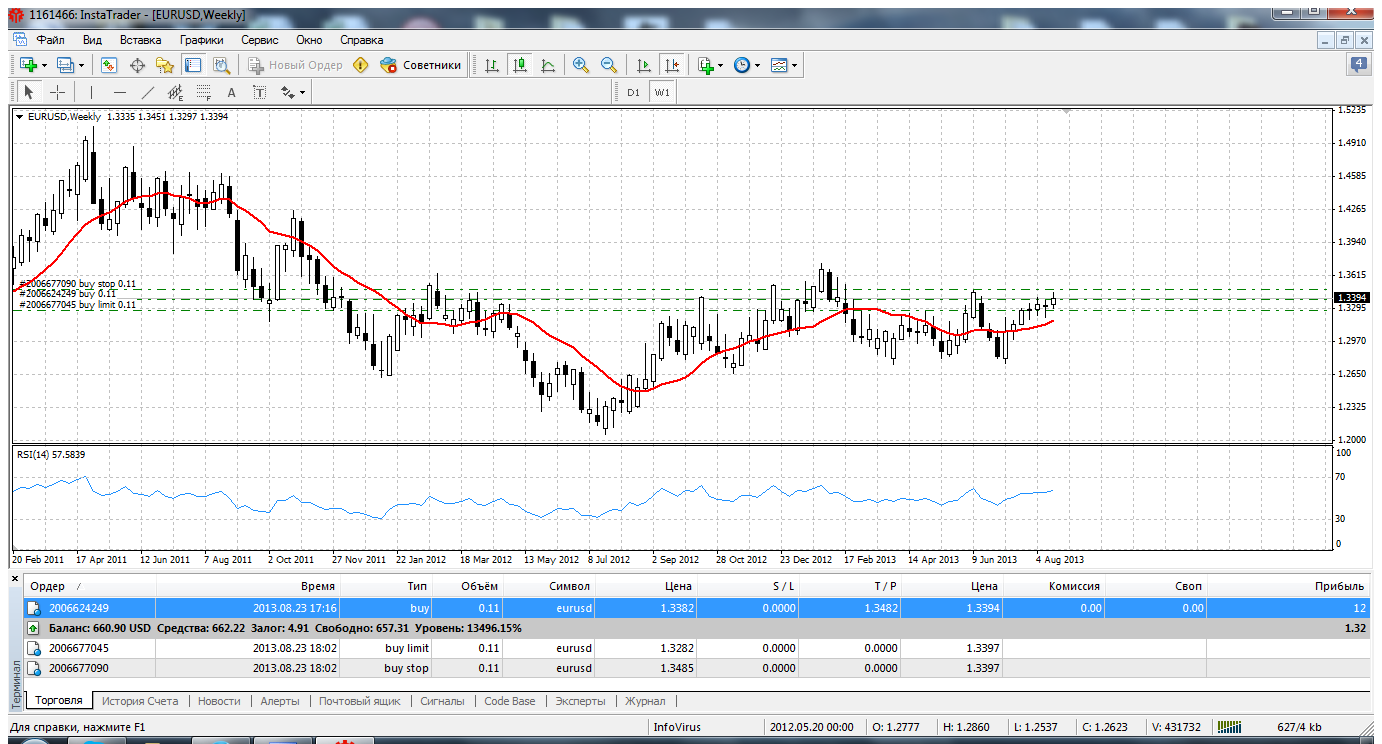Pick the Fibonacci retracement tool
This screenshot has height=744, width=1382.
pos(204,92)
